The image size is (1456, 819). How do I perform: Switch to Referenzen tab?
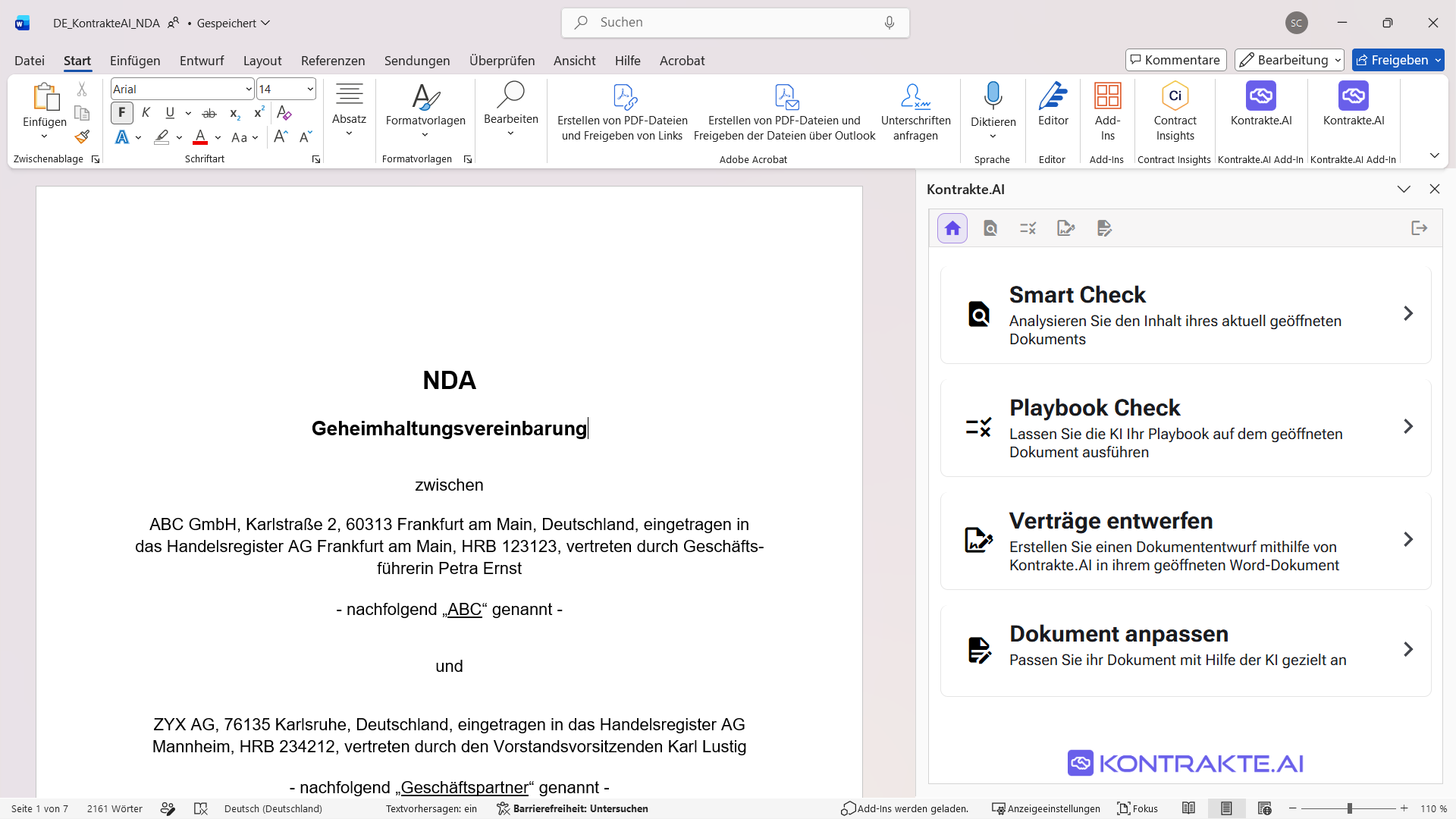click(333, 61)
